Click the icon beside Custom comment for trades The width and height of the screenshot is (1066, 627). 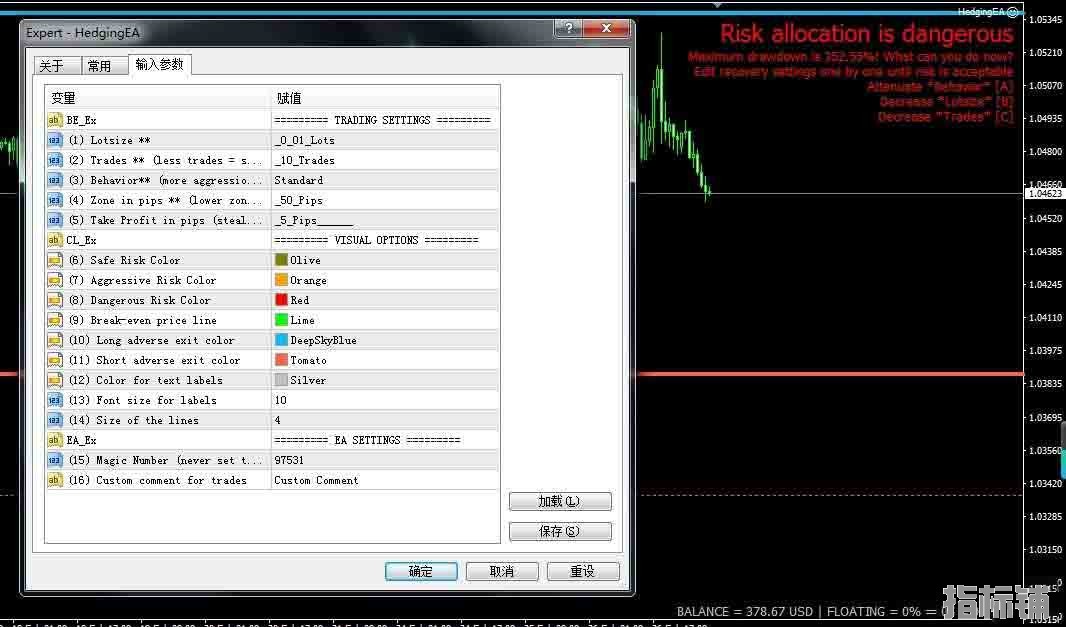(x=55, y=480)
